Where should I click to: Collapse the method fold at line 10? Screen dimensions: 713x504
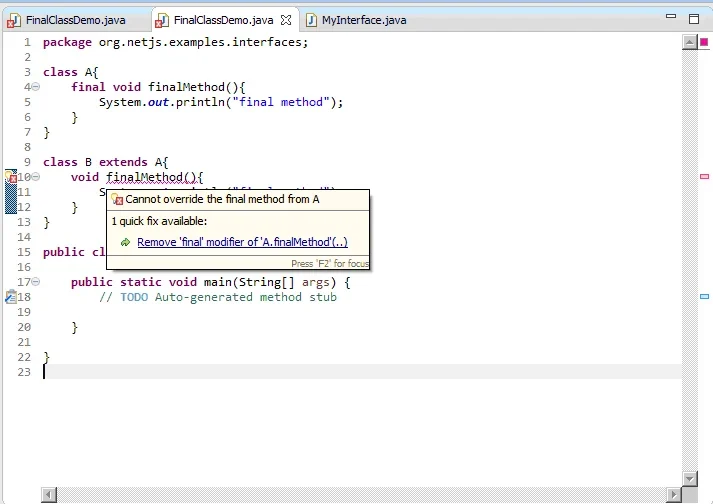tap(35, 176)
